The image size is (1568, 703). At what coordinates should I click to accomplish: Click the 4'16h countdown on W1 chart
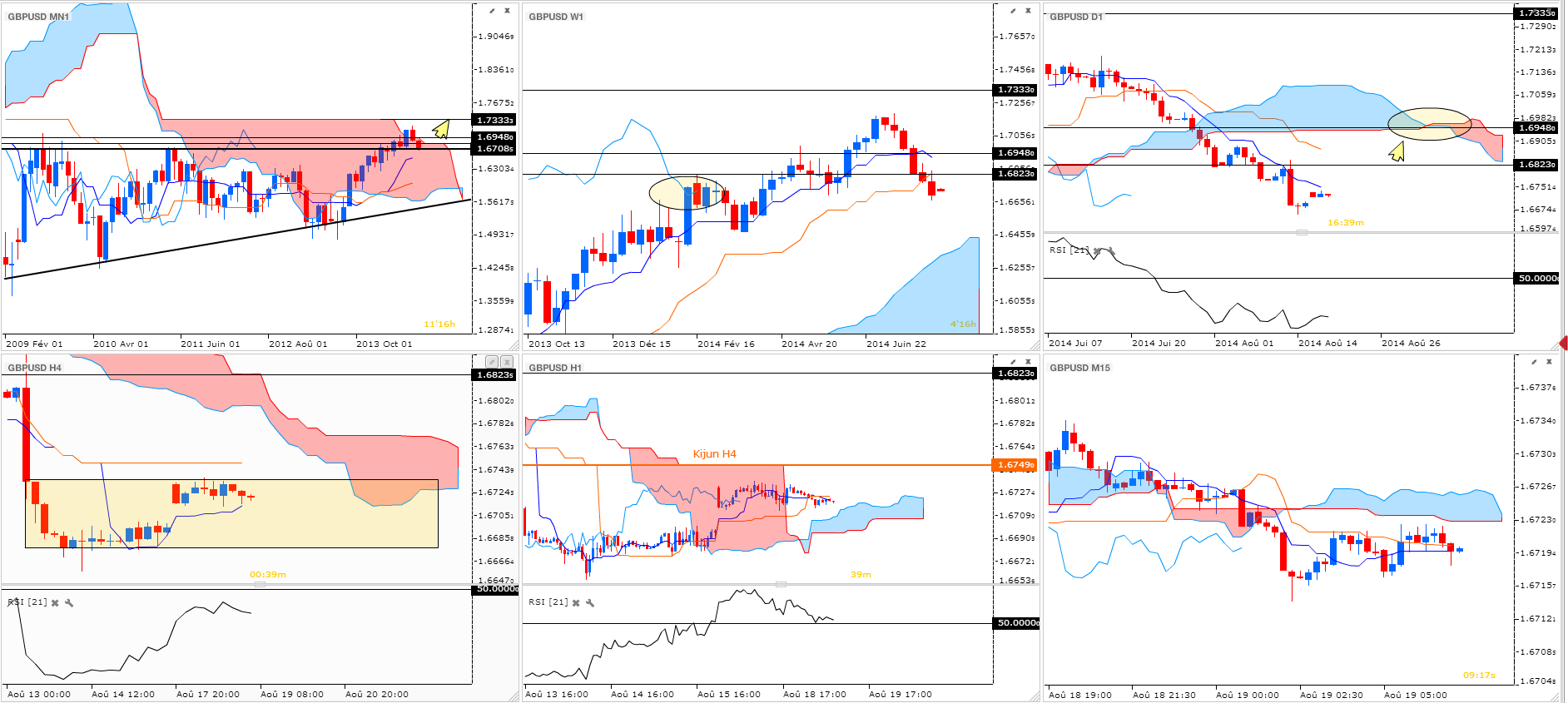[963, 324]
